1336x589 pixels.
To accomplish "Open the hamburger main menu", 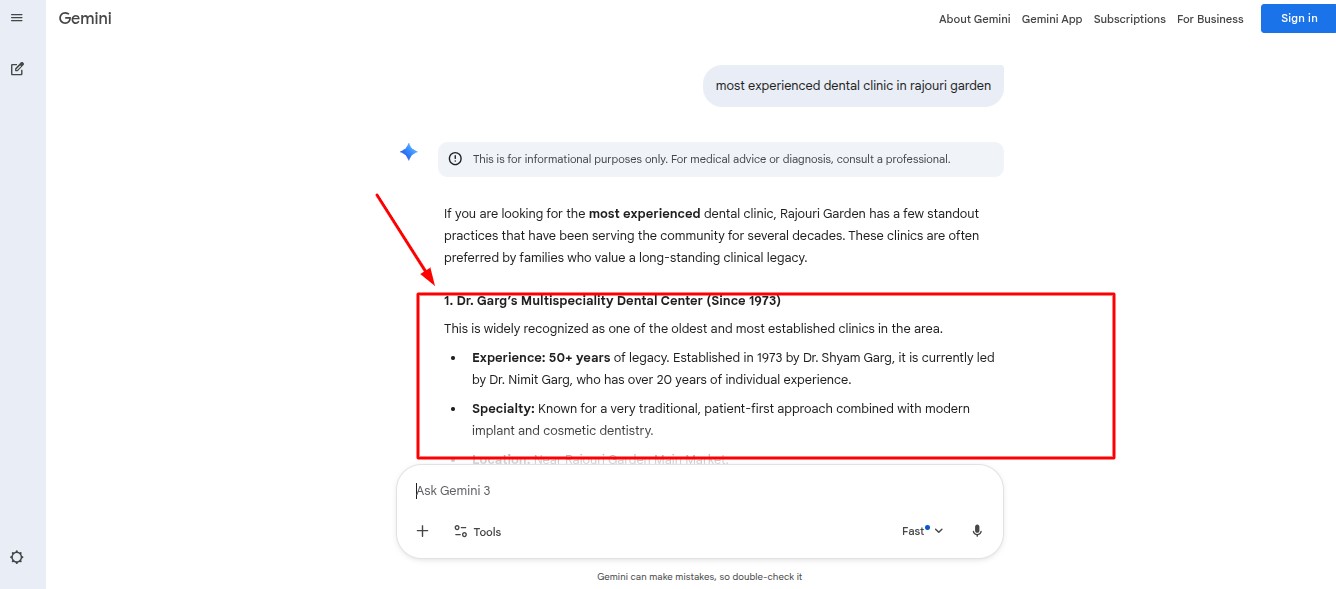I will tap(16, 18).
